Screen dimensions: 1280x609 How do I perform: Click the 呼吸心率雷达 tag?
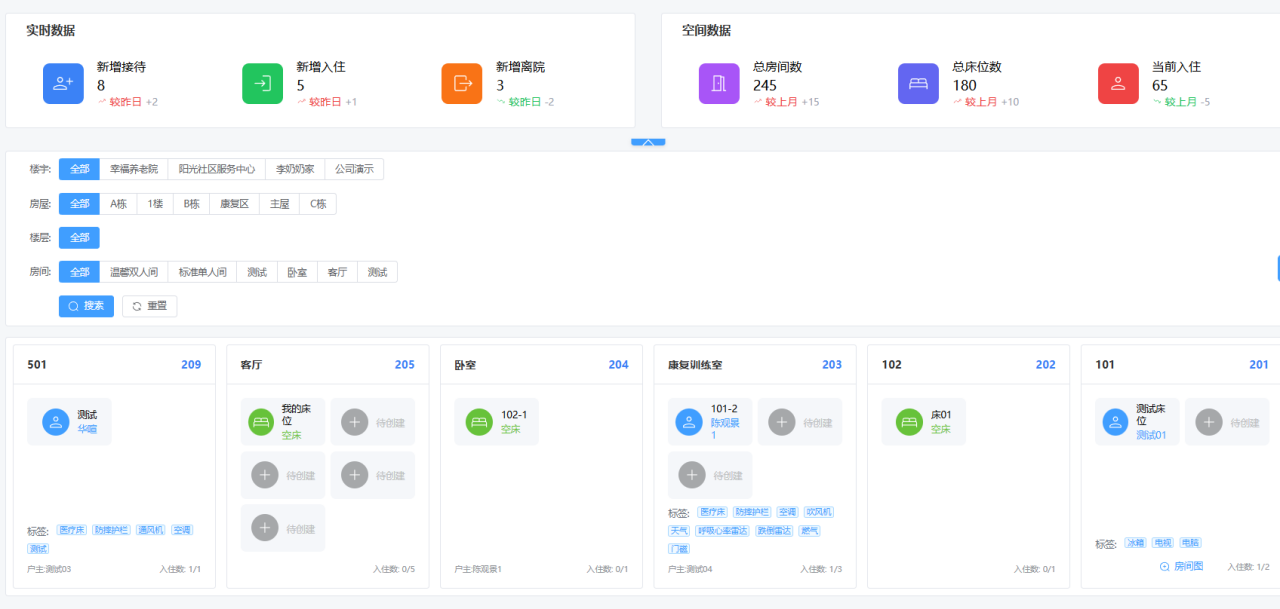click(x=722, y=531)
